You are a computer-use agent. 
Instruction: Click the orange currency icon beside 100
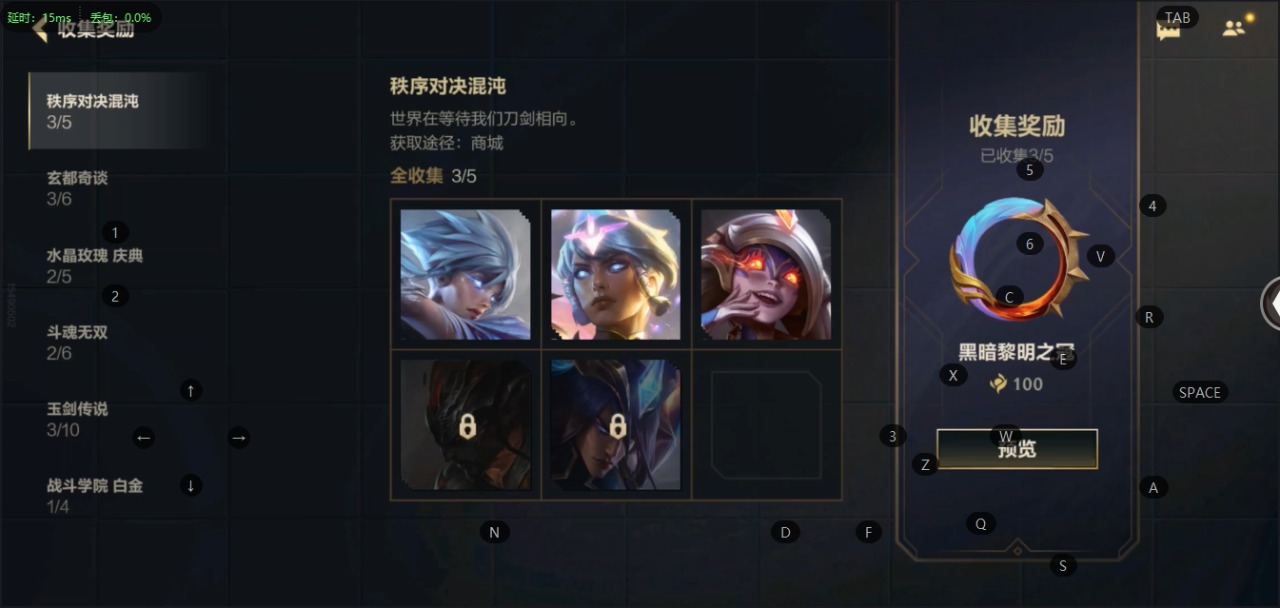(x=998, y=383)
